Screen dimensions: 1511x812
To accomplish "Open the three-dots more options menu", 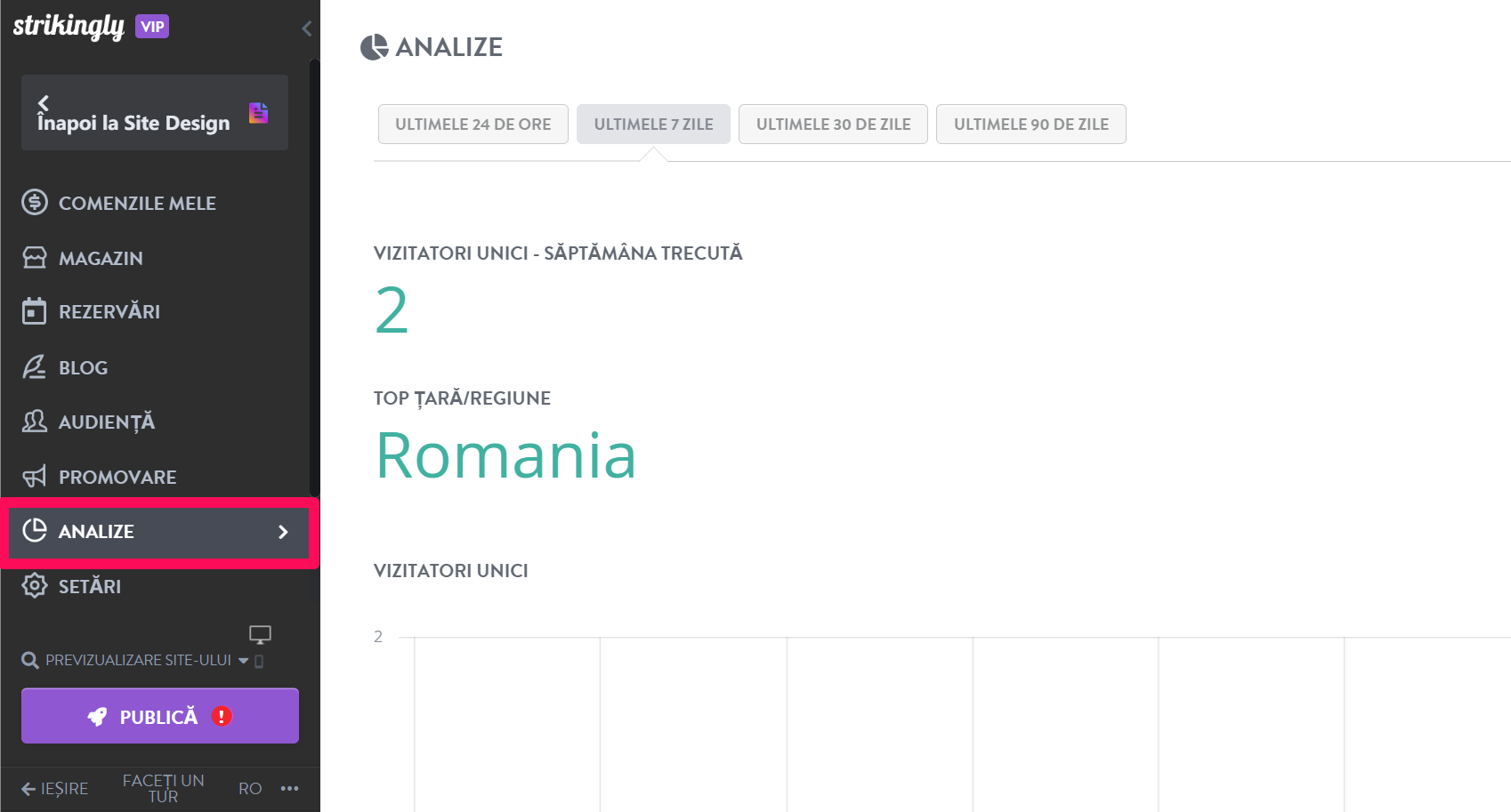I will click(x=290, y=789).
